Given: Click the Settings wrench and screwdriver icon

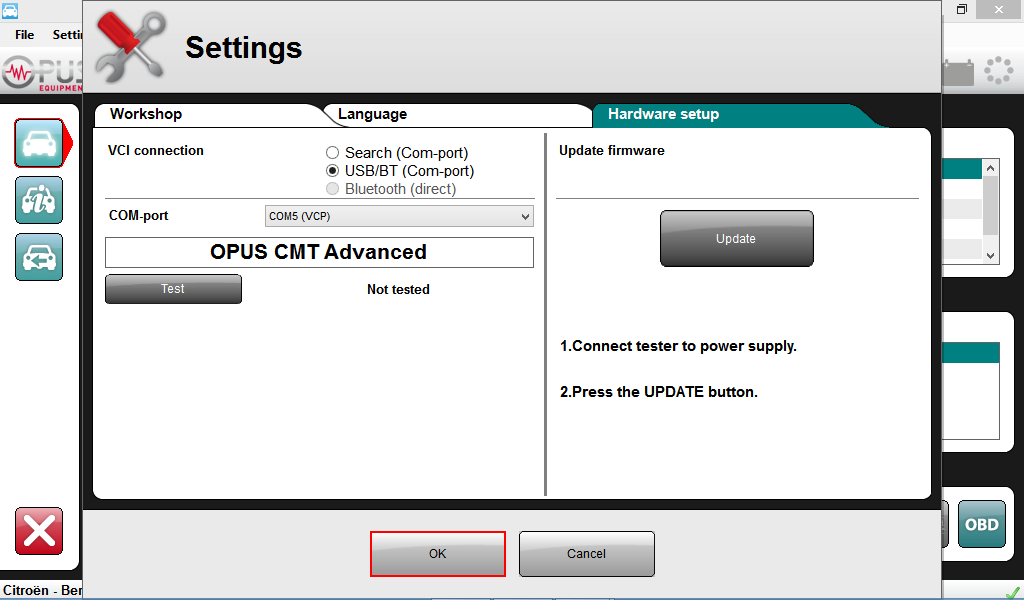Looking at the screenshot, I should [131, 46].
